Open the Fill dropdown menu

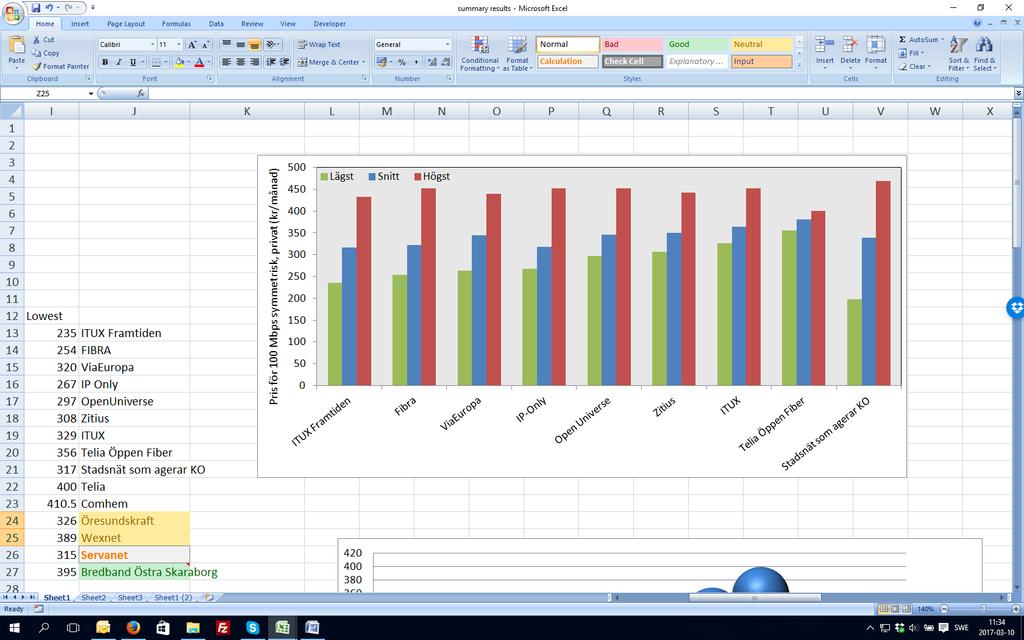(911, 53)
